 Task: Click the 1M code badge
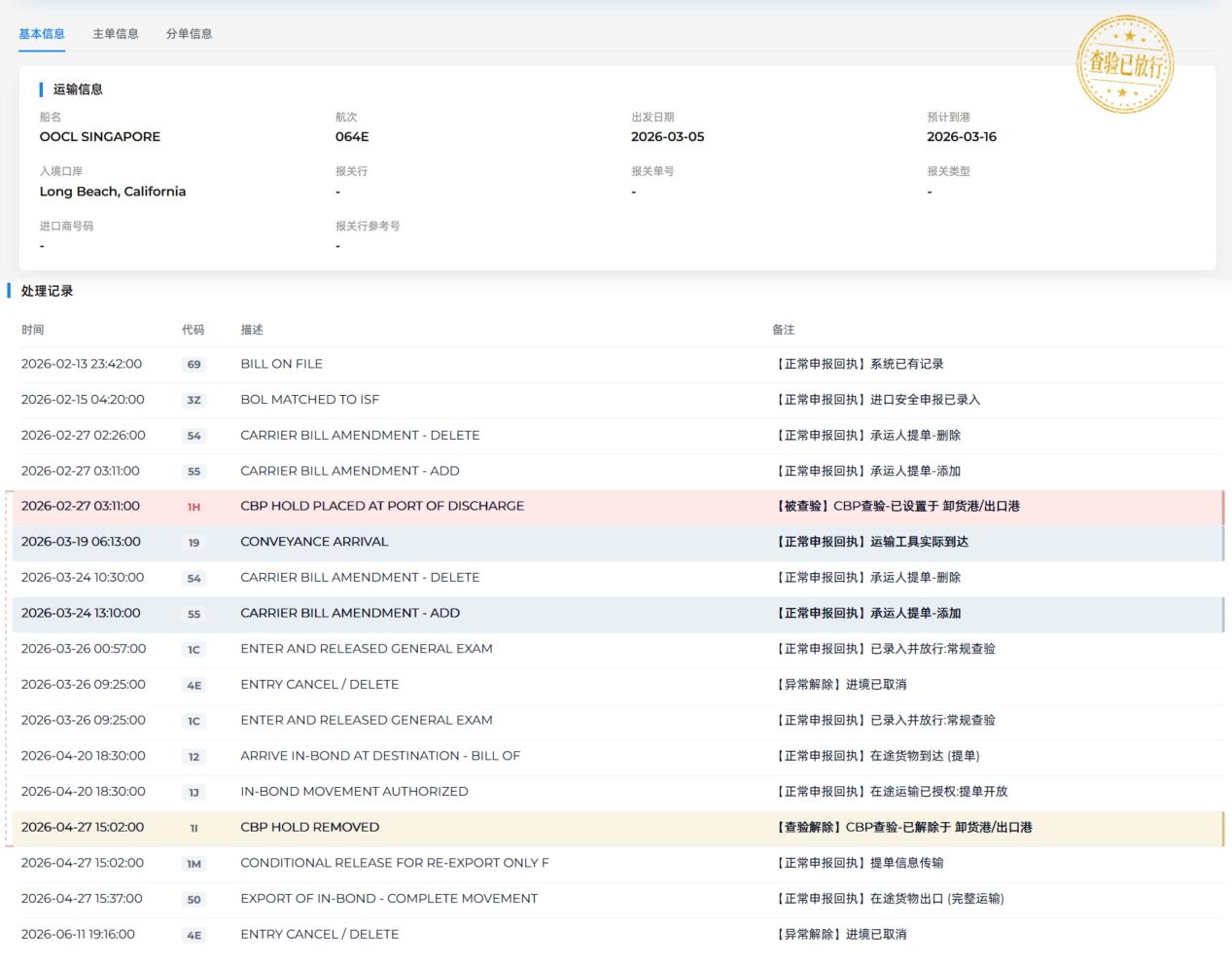(x=194, y=864)
